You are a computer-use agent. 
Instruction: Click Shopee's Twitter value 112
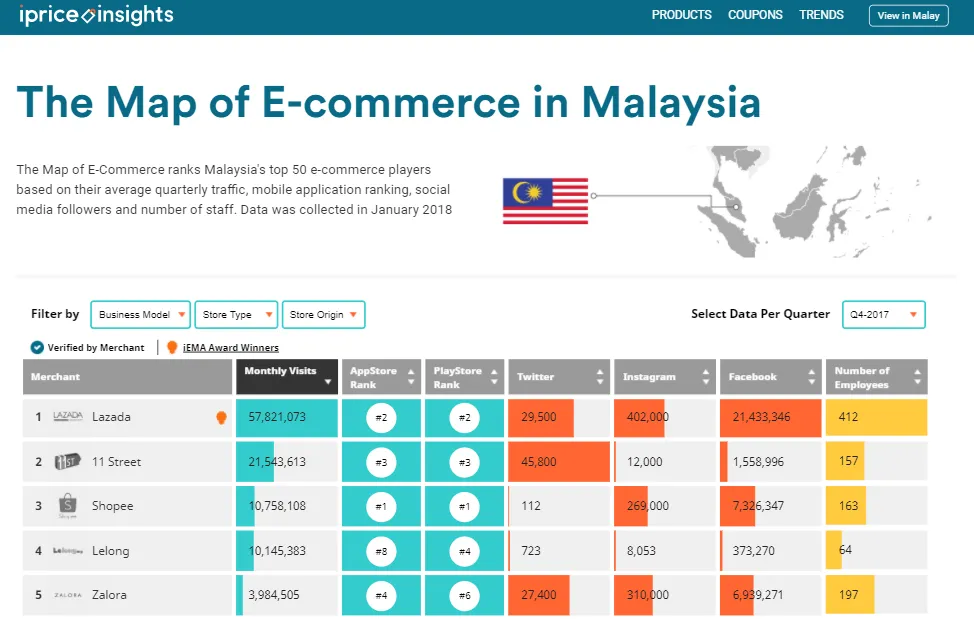tap(530, 506)
